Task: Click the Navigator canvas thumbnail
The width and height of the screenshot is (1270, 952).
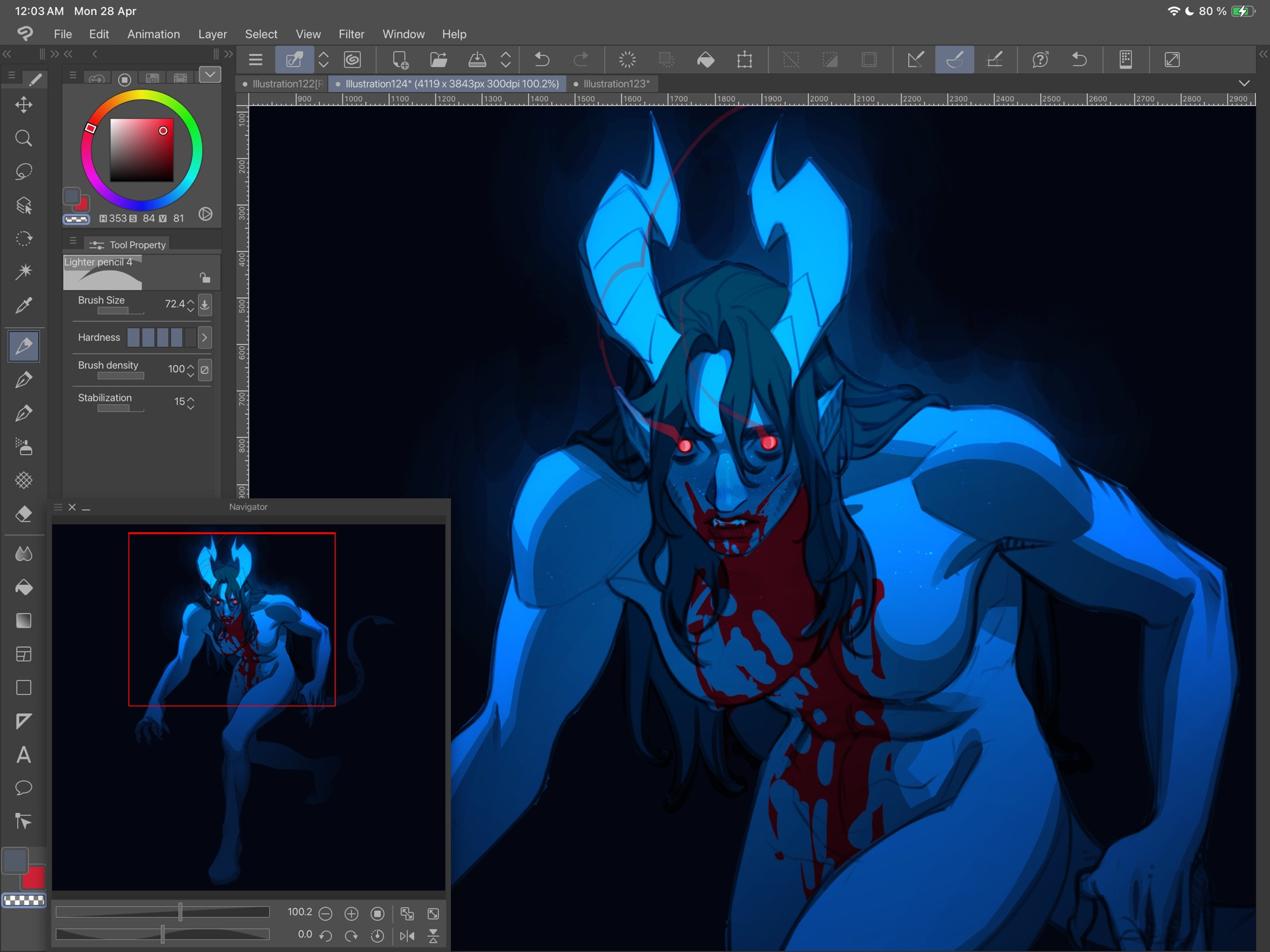Action: pos(248,707)
